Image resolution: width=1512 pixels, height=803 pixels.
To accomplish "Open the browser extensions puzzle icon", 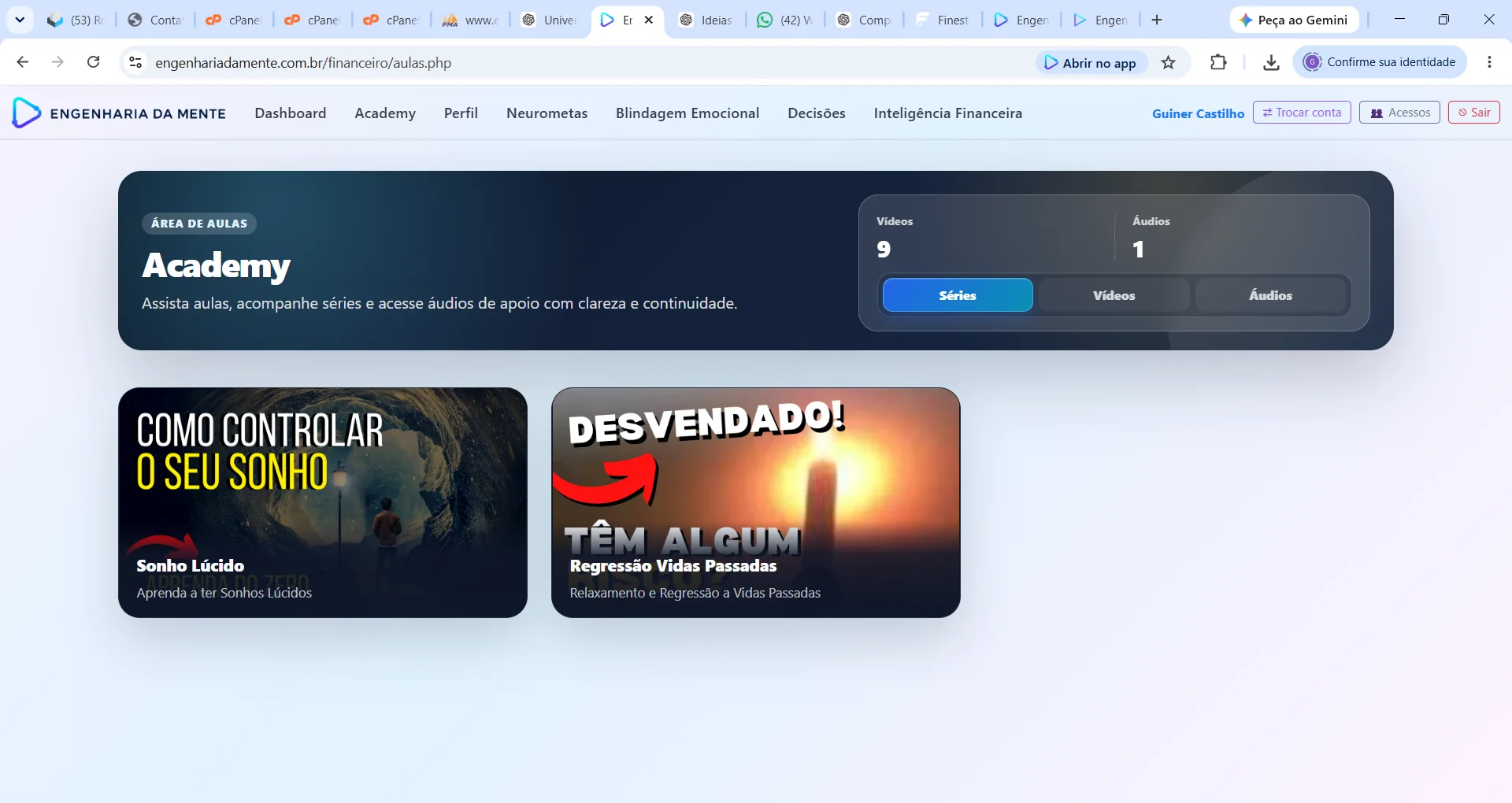I will (1218, 62).
